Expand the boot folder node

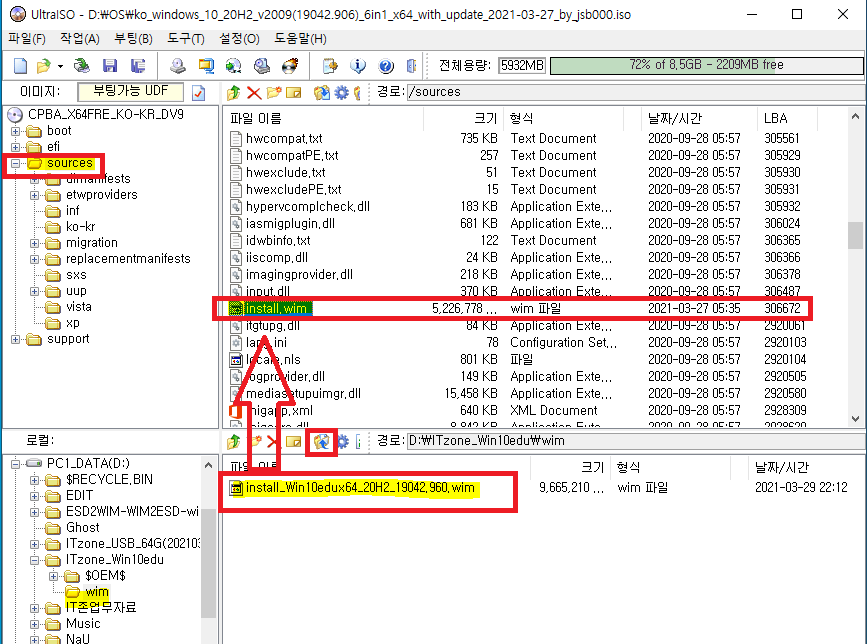(15, 132)
